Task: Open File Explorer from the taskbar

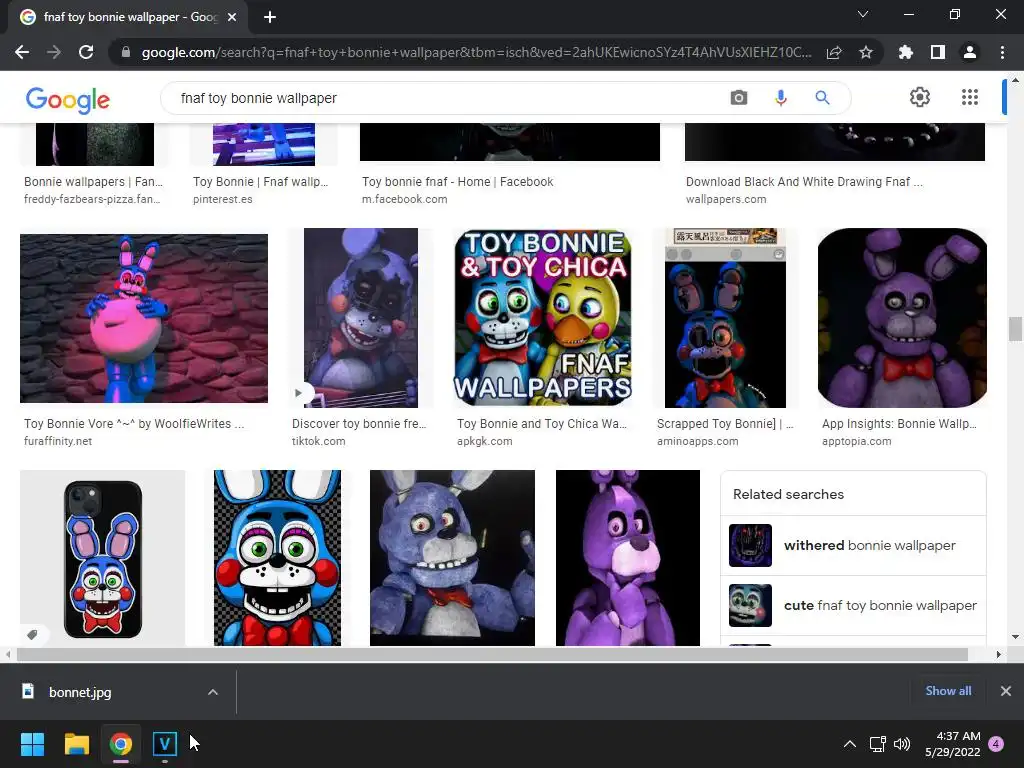Action: (76, 744)
